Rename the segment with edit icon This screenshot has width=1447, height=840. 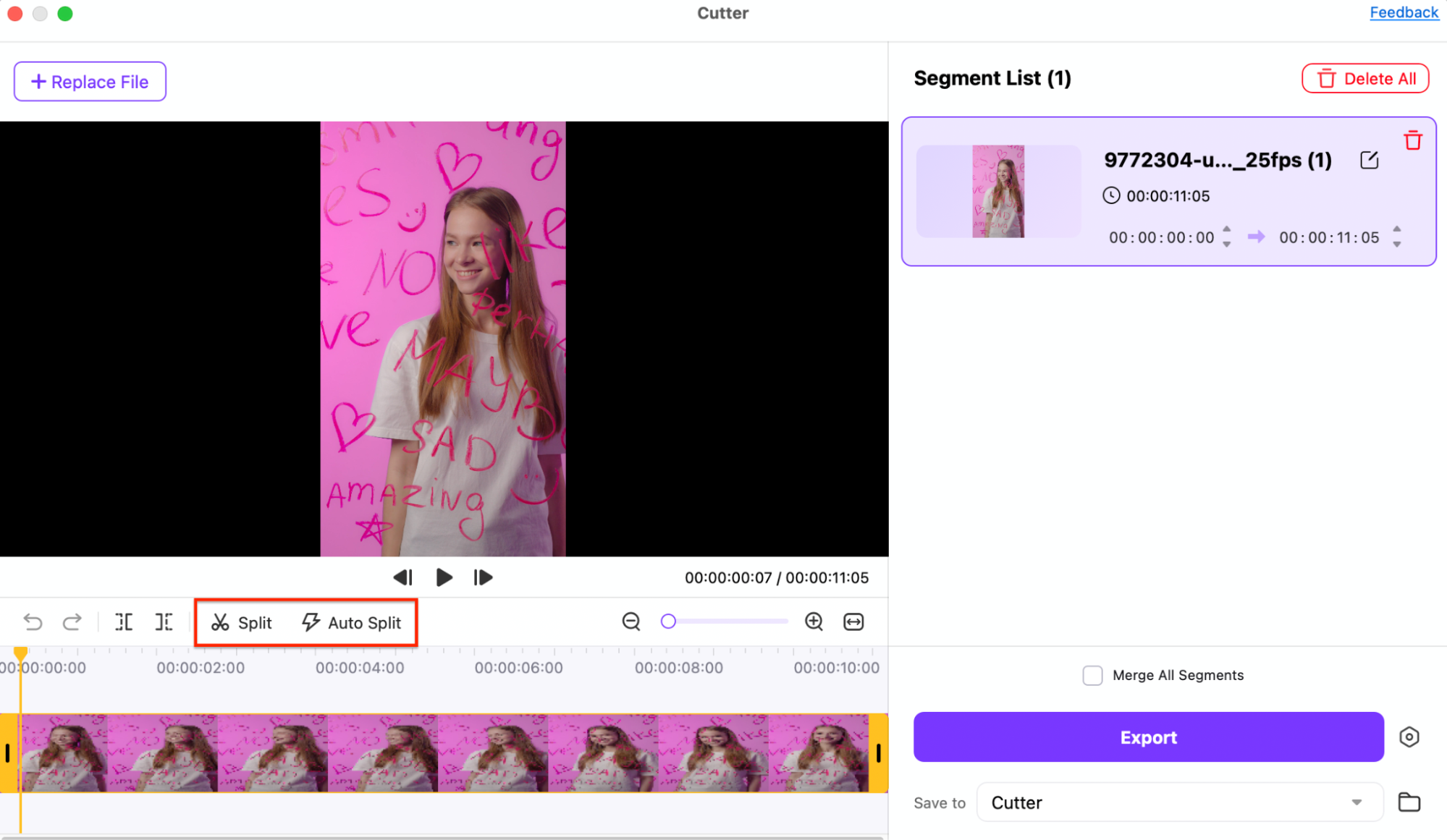click(1369, 160)
